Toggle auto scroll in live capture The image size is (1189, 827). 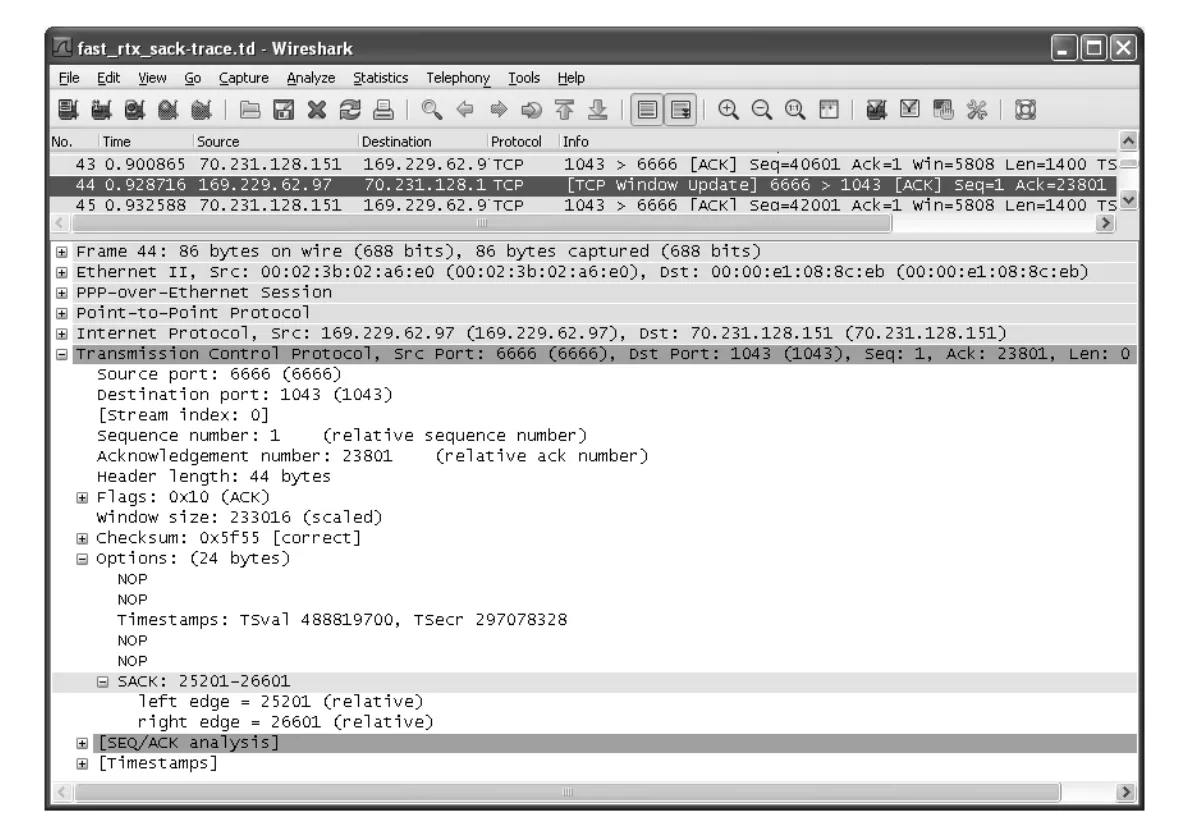coord(681,111)
